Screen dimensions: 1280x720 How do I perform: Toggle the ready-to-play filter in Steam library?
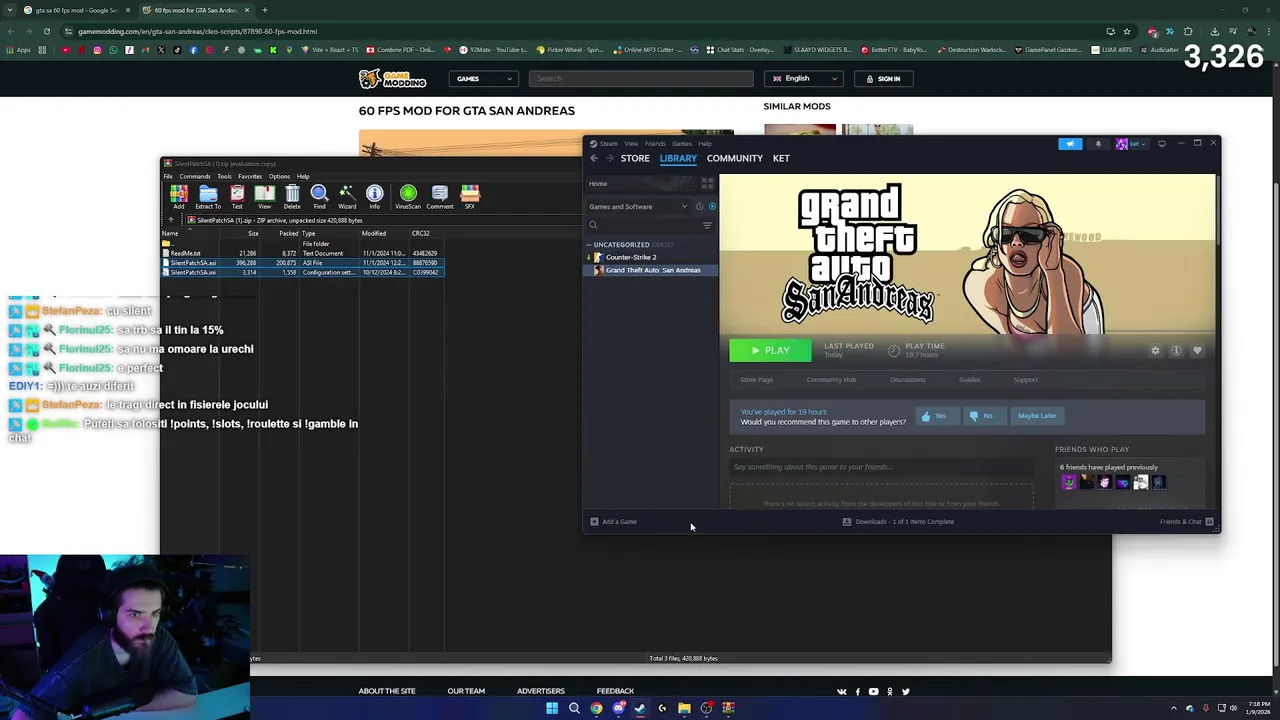point(712,207)
